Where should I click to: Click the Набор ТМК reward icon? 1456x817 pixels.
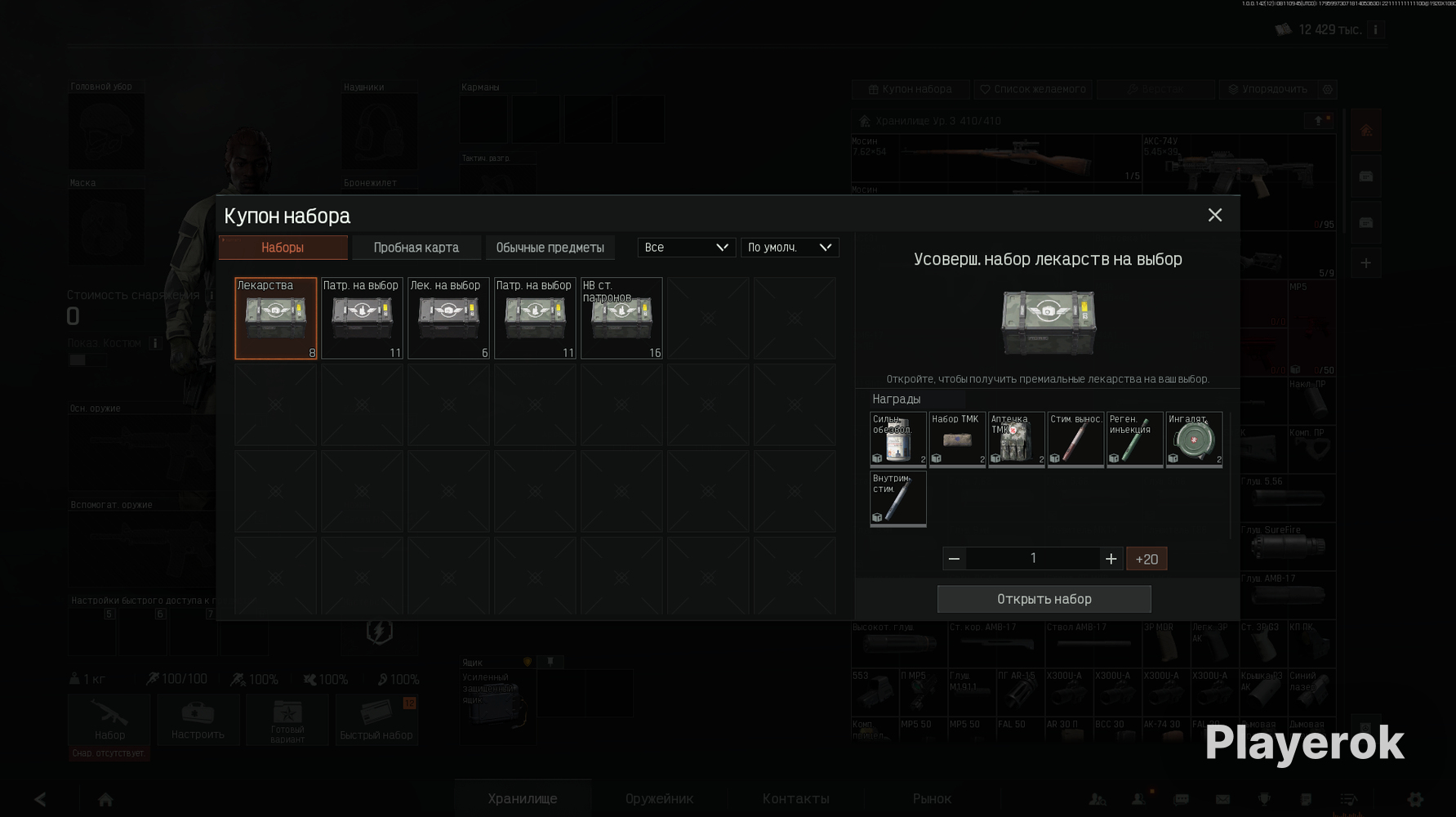click(957, 440)
